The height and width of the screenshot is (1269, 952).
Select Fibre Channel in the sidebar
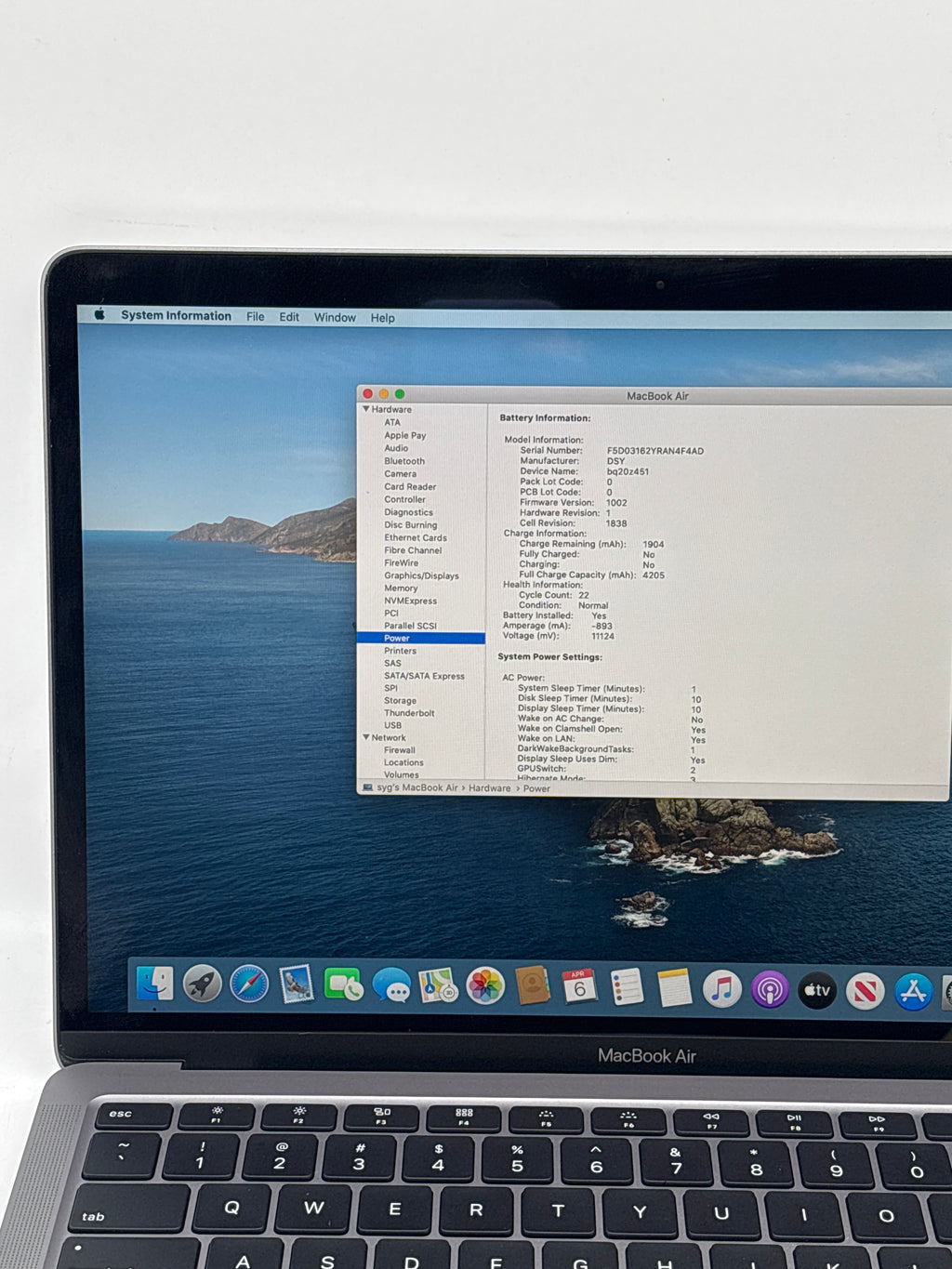[x=413, y=550]
